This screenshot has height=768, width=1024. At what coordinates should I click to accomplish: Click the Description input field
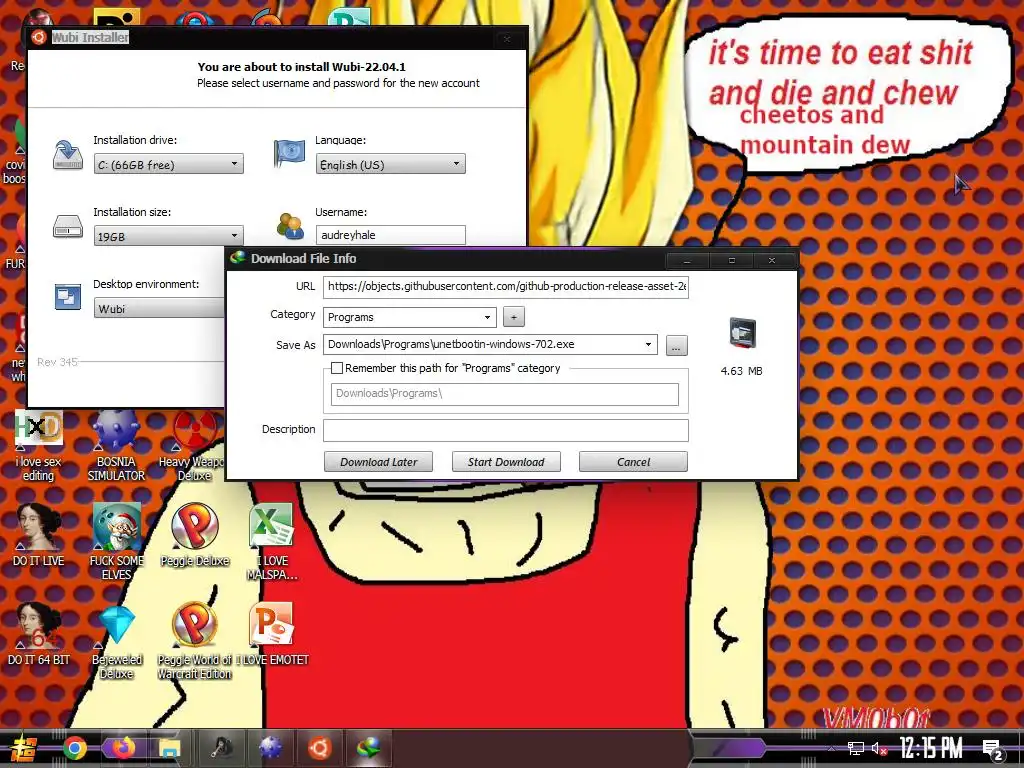click(x=505, y=430)
